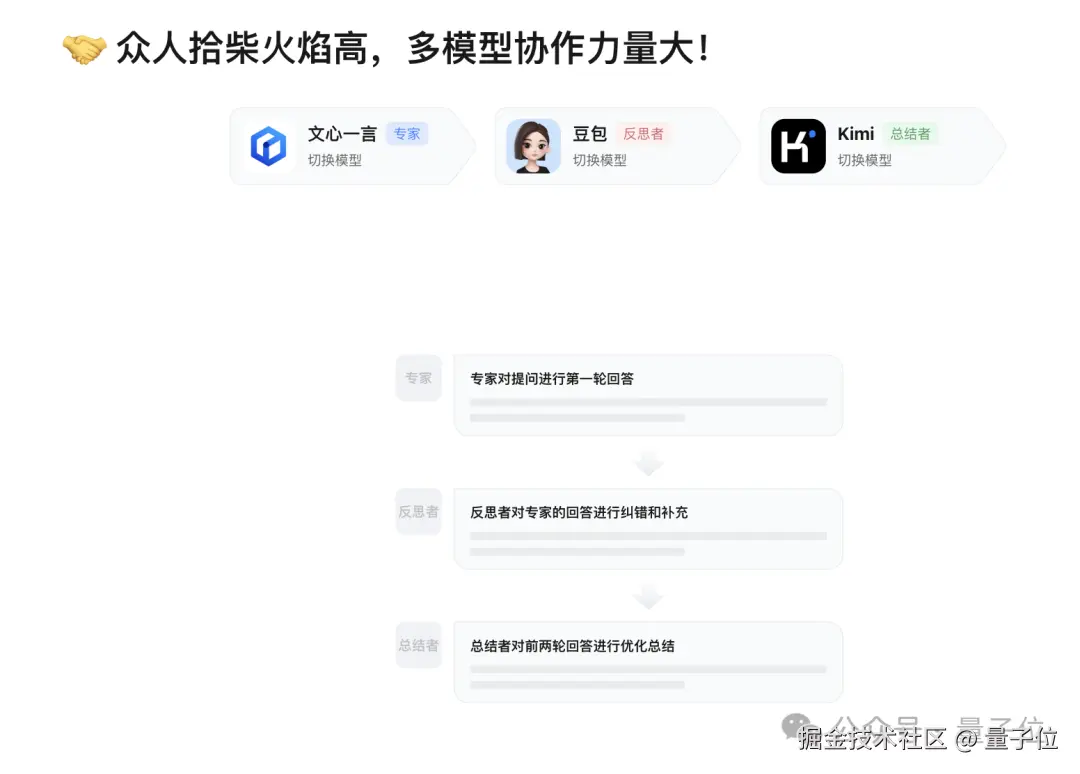Click the 豆包 avatar portrait
Image resolution: width=1080 pixels, height=774 pixels.
pos(532,146)
